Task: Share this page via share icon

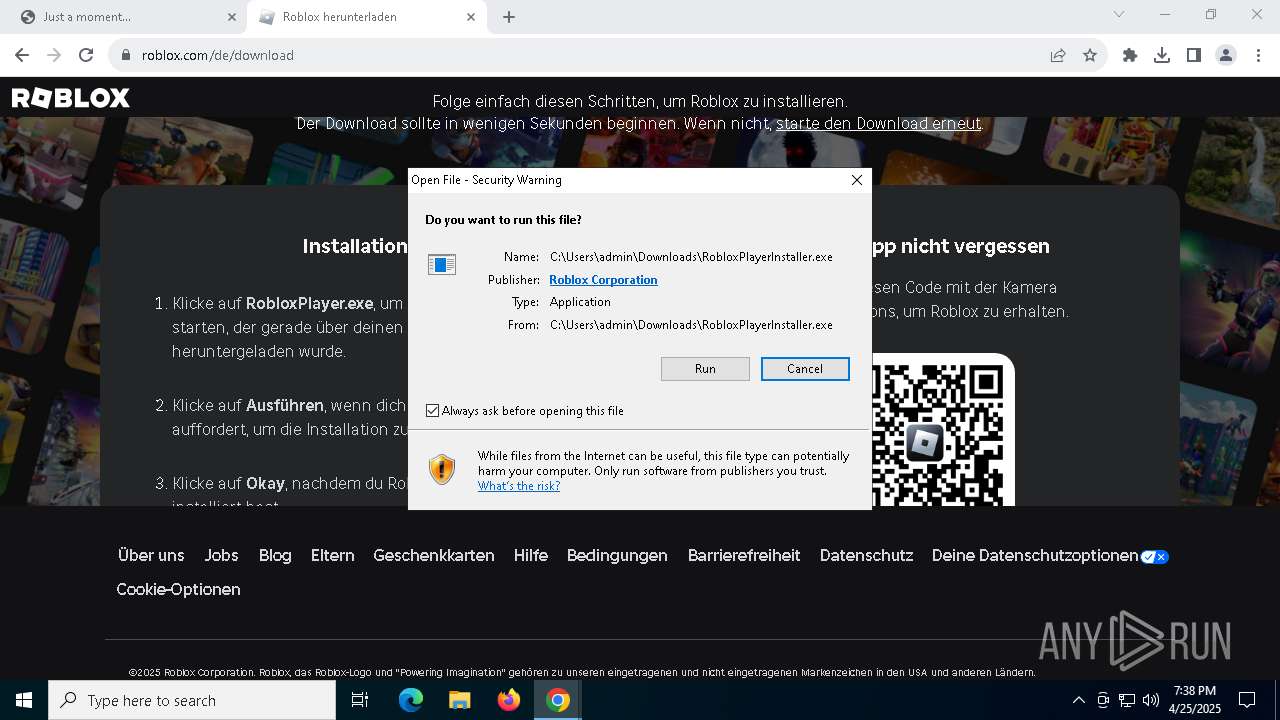Action: coord(1058,55)
